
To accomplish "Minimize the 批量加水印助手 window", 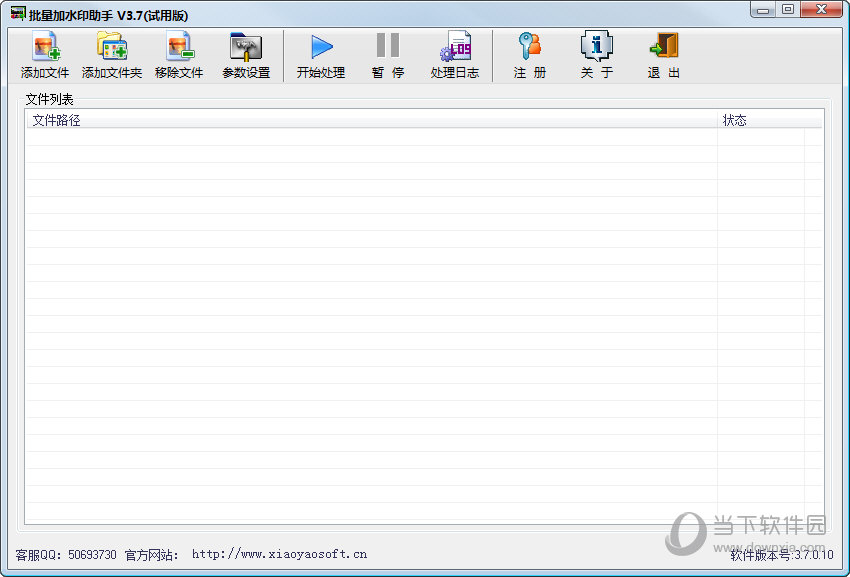I will 764,10.
